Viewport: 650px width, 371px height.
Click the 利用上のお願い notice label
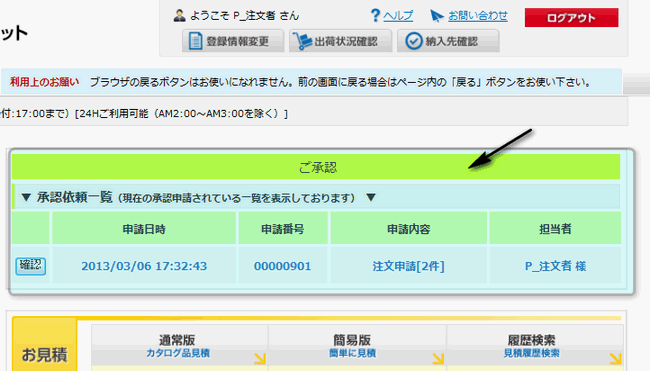click(44, 82)
